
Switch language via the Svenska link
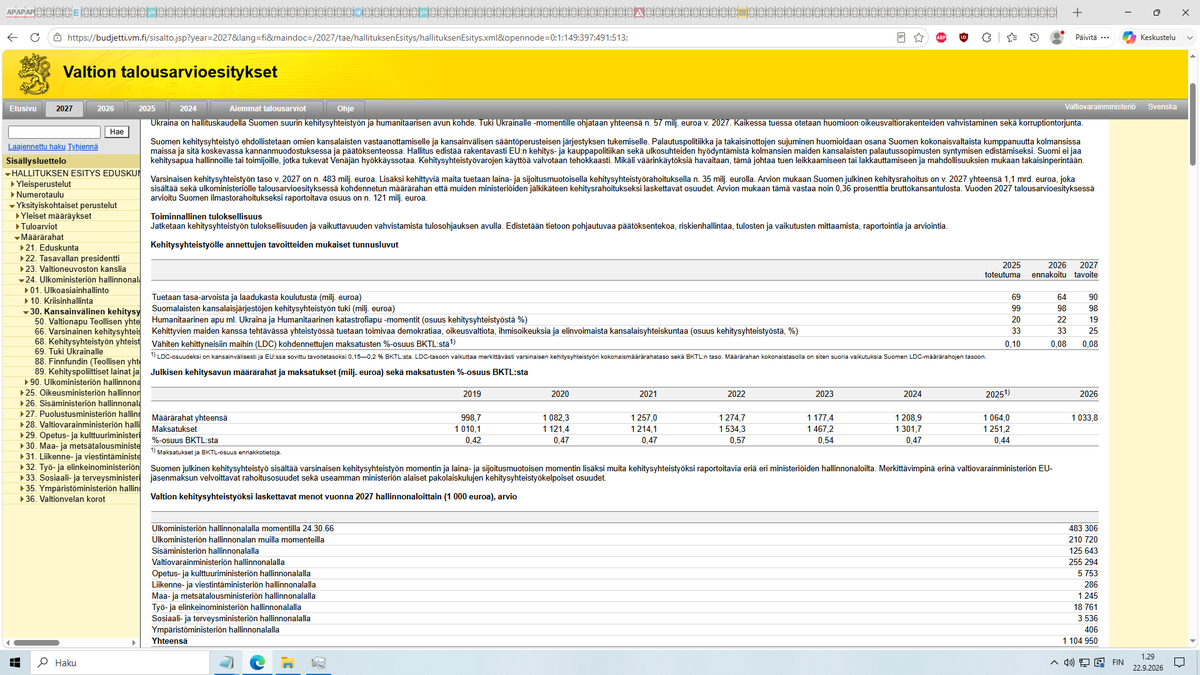pyautogui.click(x=1162, y=107)
